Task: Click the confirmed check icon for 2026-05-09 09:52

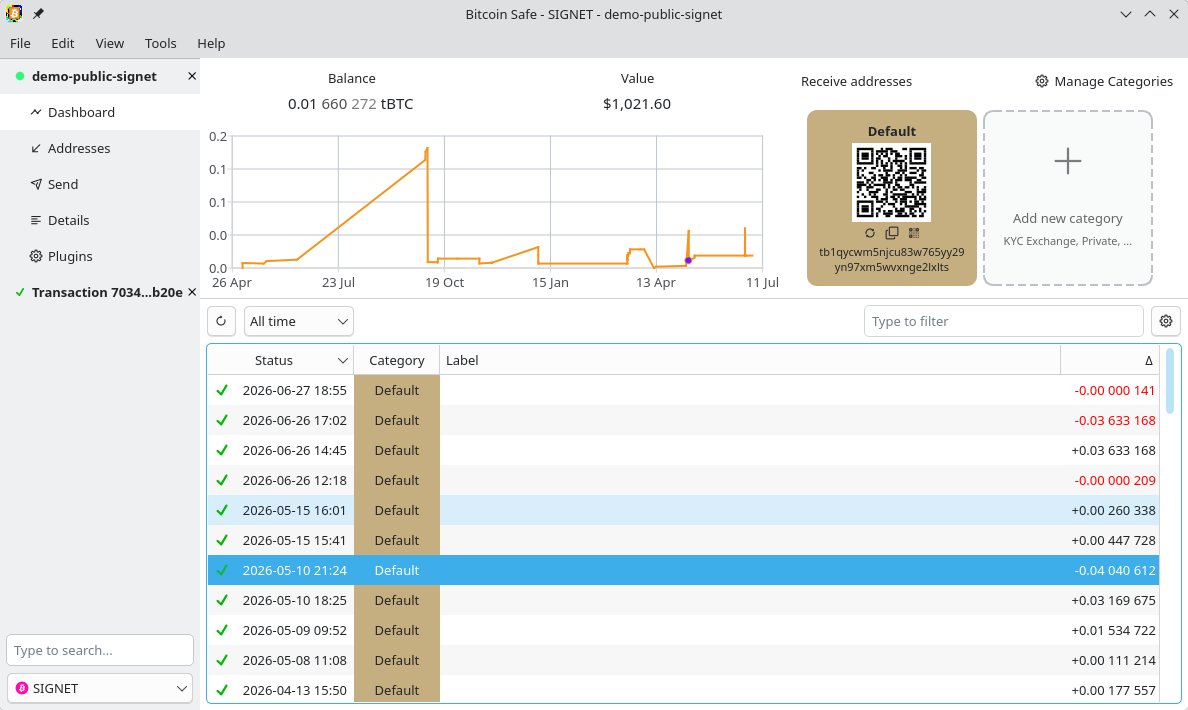Action: click(x=222, y=630)
